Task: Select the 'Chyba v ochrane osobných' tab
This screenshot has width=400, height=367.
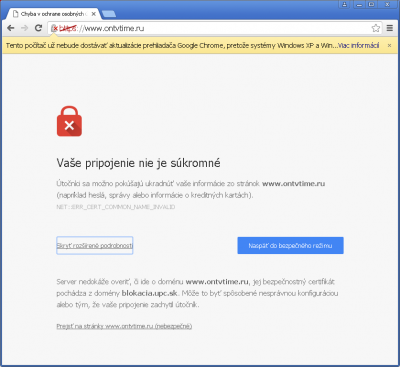Action: [53, 14]
